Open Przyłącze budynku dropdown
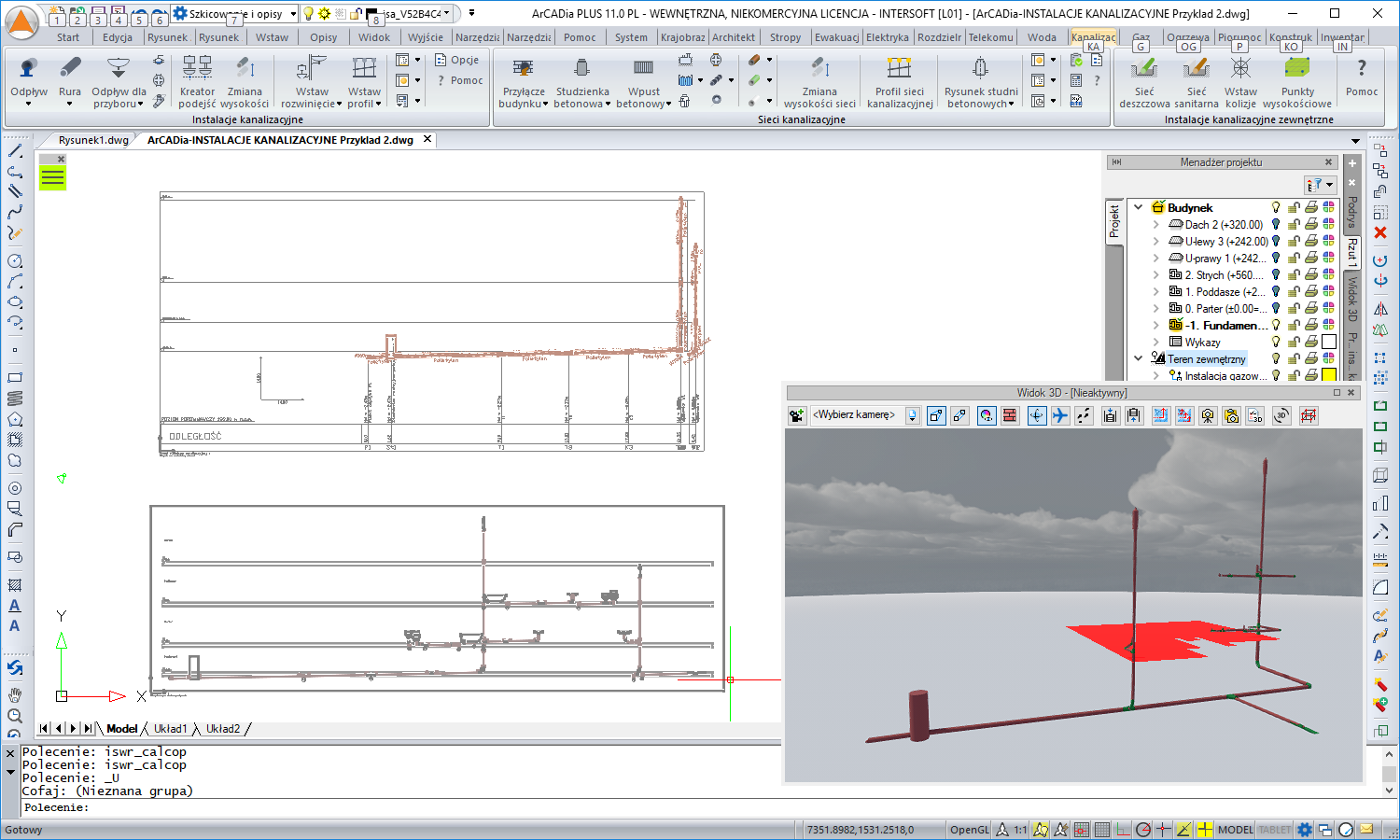 coord(545,104)
